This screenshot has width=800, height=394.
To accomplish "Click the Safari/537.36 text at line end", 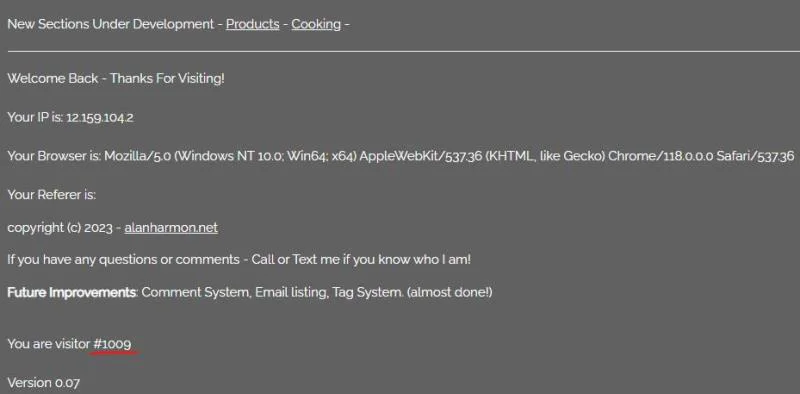I will tap(755, 156).
